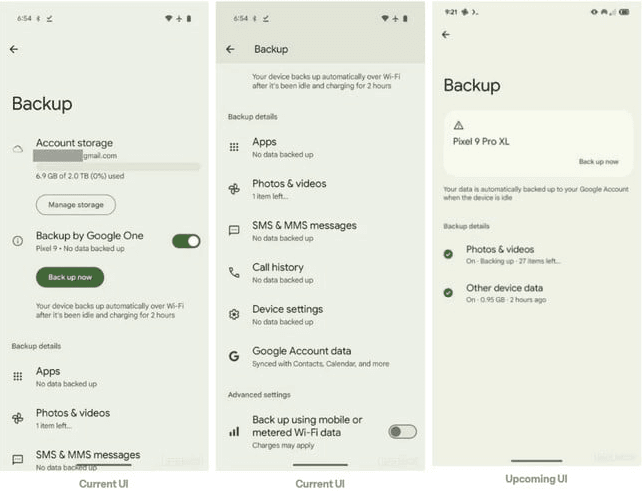Tap the green Back up now button

coord(70,277)
